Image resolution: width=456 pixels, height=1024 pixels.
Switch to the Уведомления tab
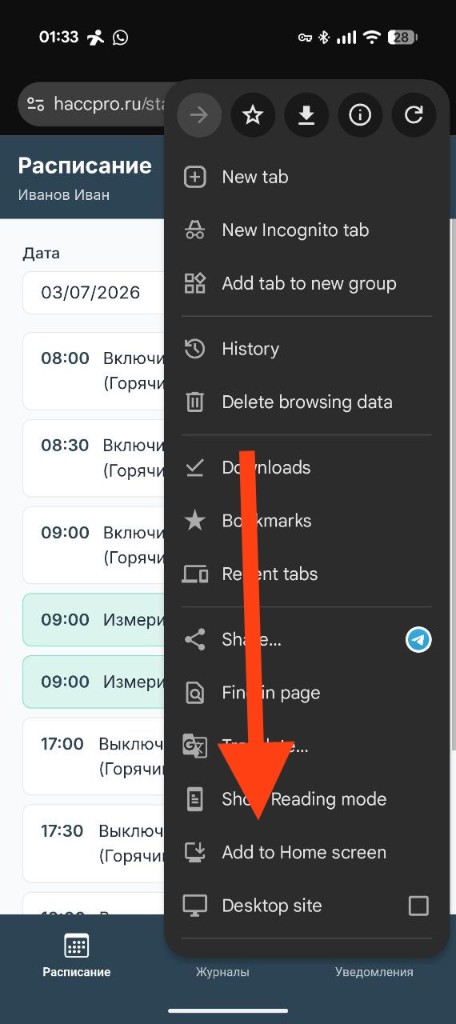(x=374, y=972)
